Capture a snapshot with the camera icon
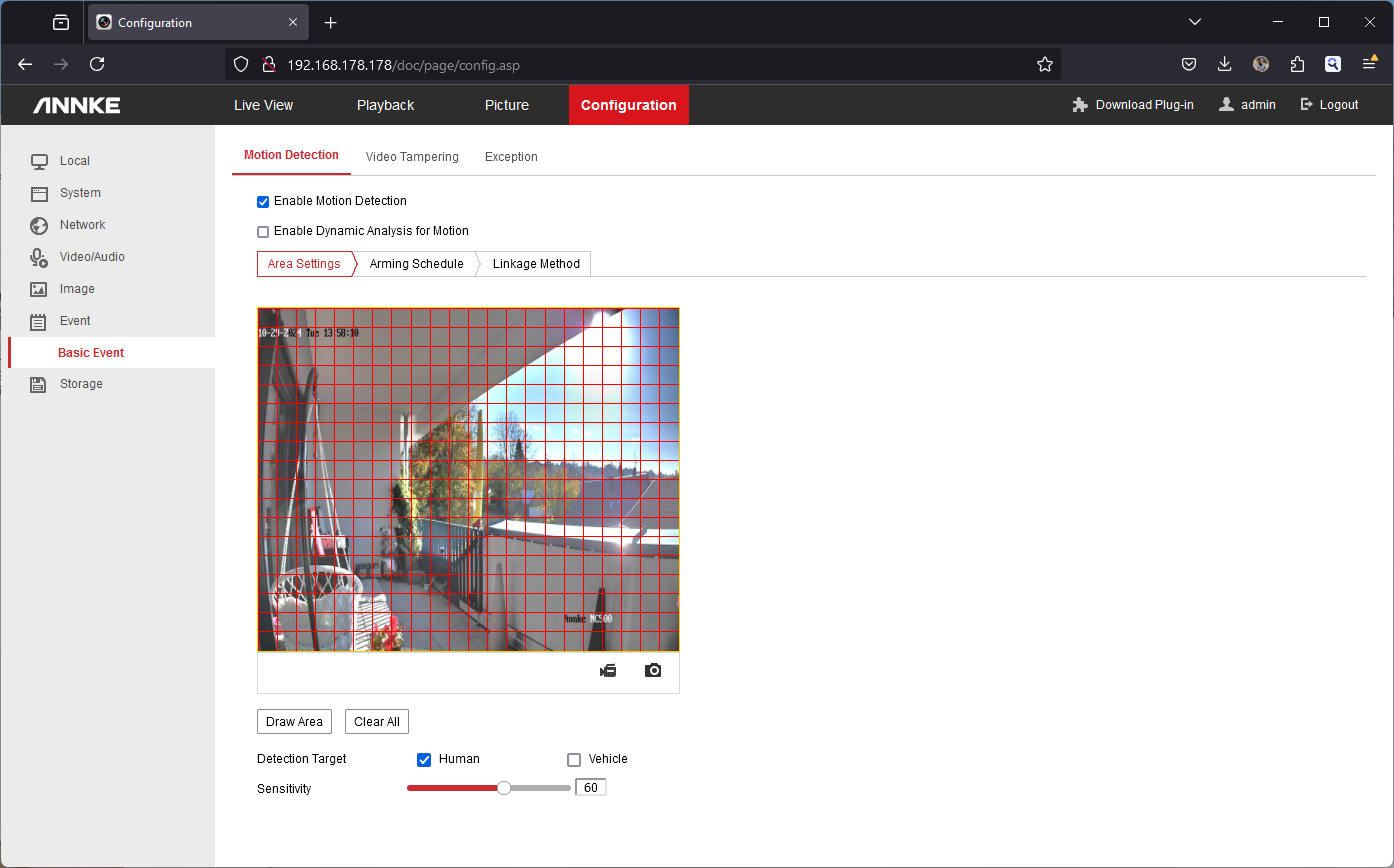 (653, 671)
